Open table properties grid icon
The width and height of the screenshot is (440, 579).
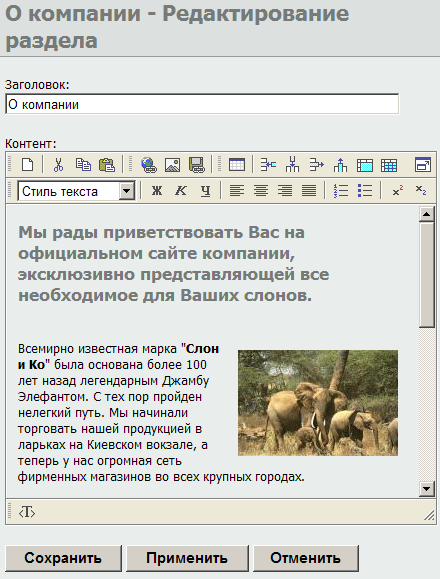click(389, 165)
